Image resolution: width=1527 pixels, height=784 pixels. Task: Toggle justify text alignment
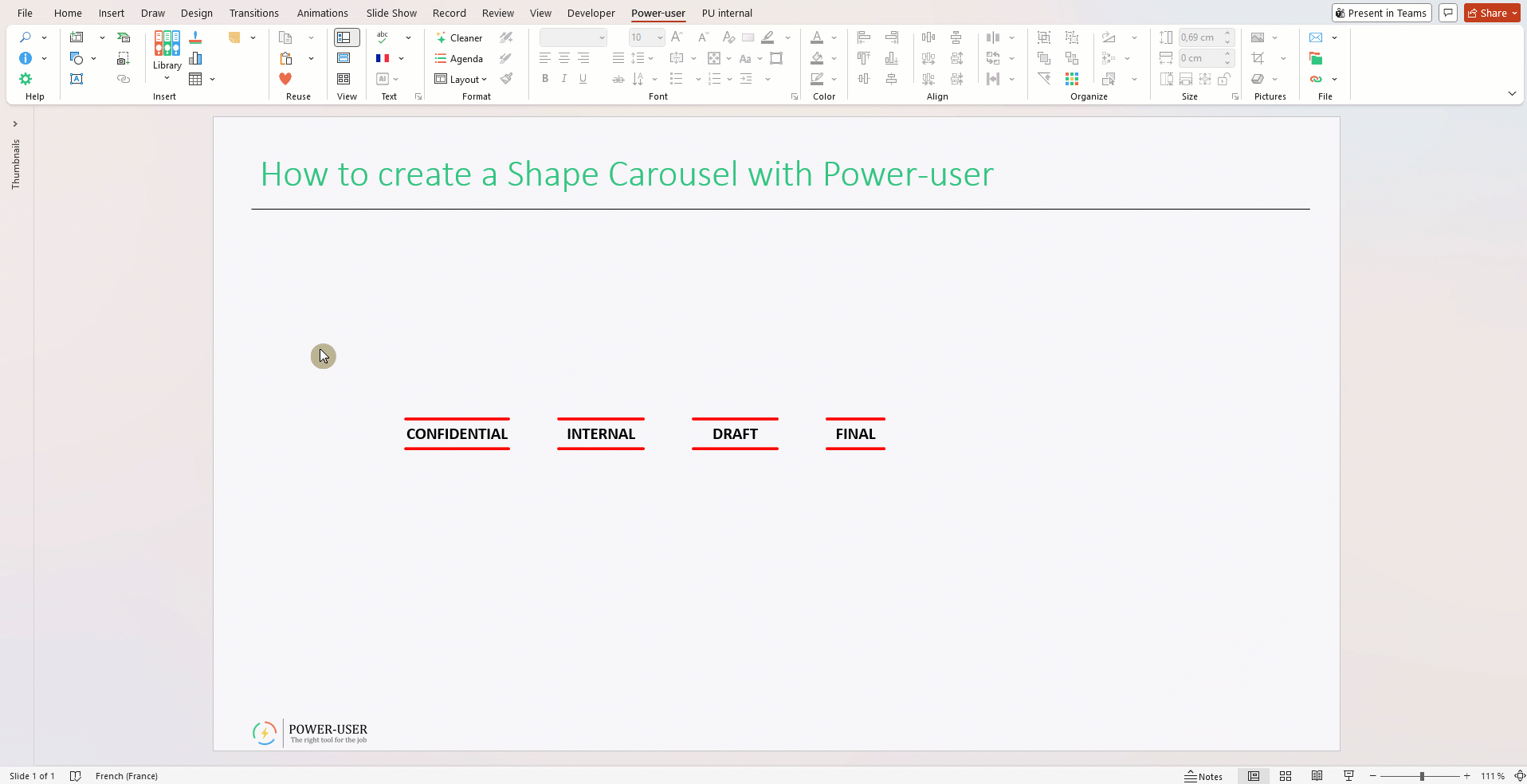coord(618,58)
